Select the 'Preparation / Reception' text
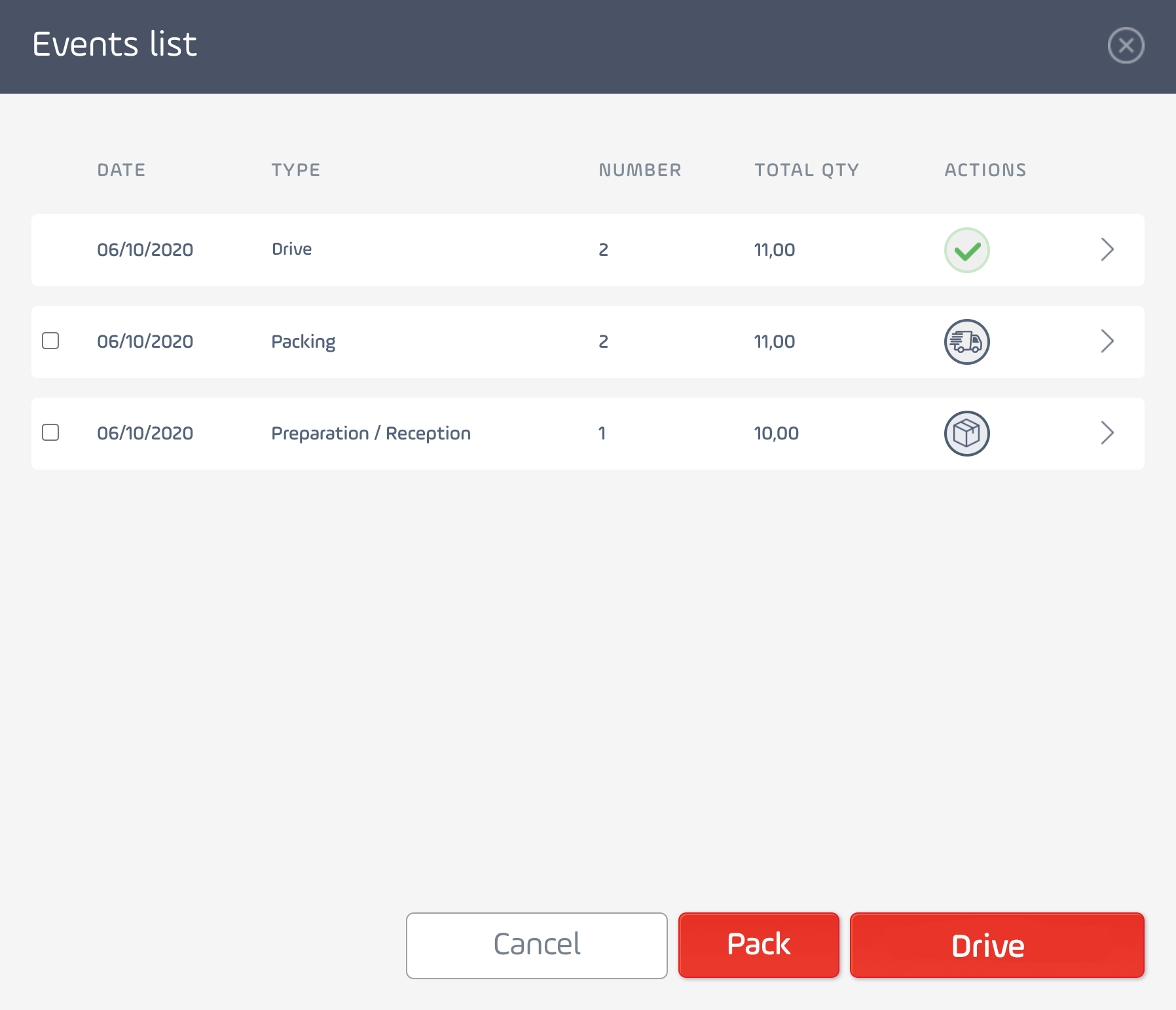1176x1010 pixels. [x=371, y=434]
